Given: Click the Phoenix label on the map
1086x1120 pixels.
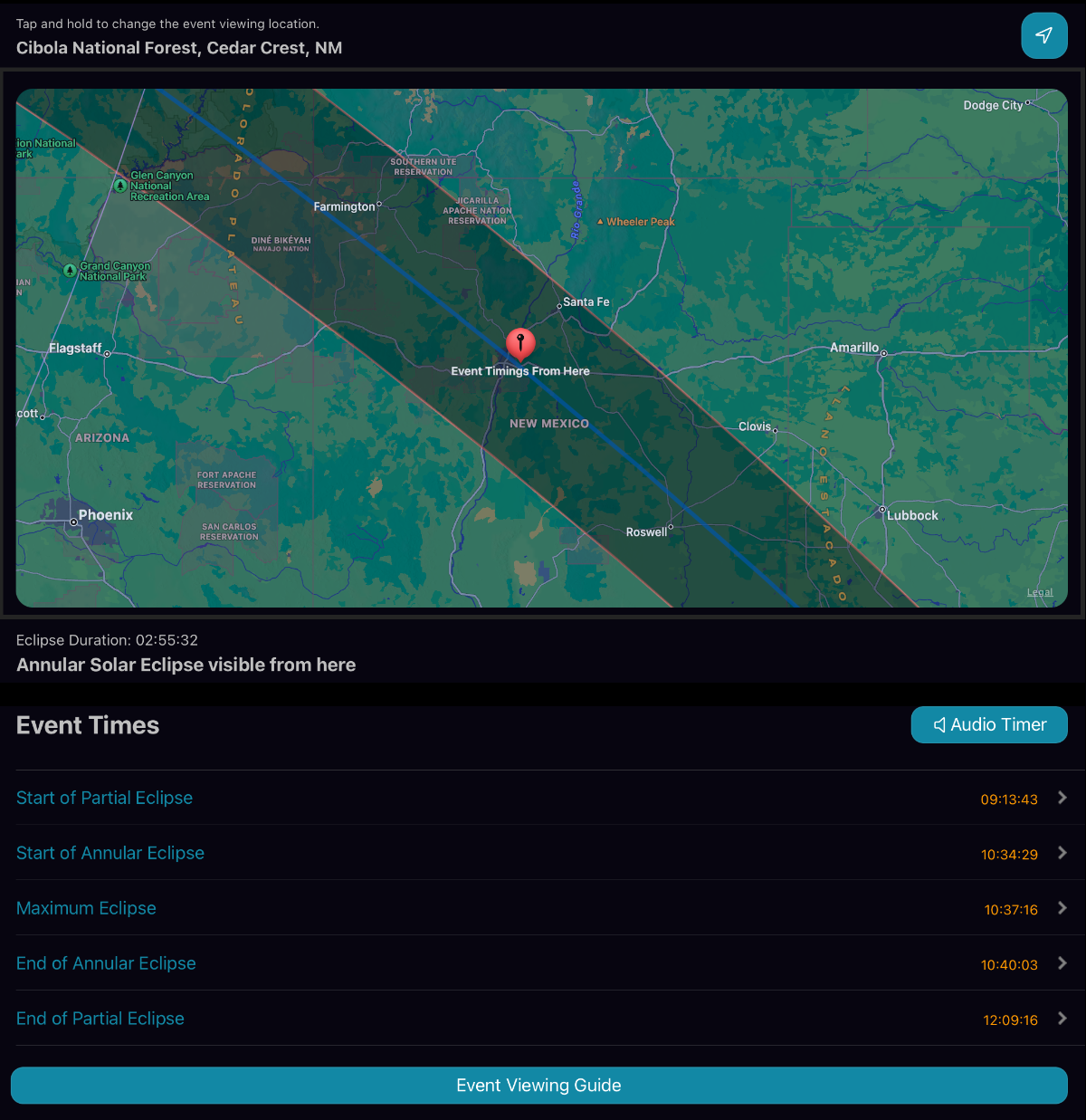Looking at the screenshot, I should 105,514.
